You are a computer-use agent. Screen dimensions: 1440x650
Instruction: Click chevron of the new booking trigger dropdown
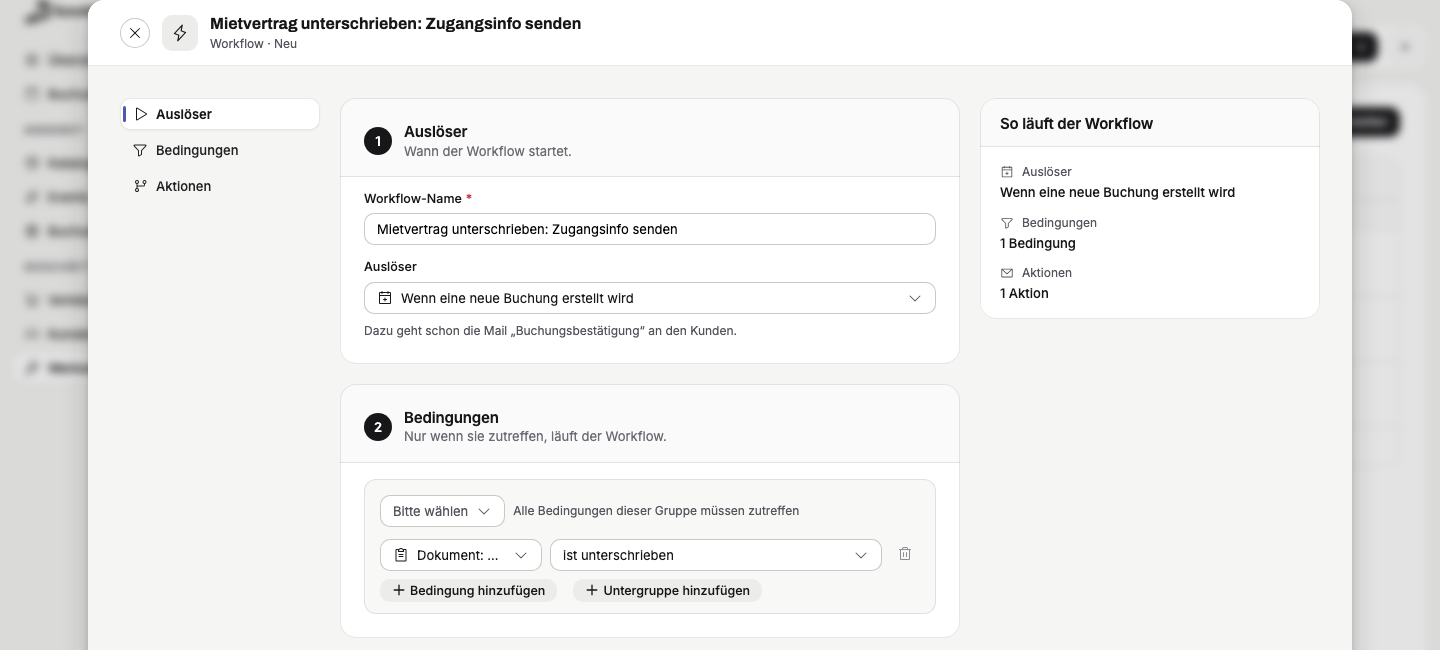coord(915,298)
